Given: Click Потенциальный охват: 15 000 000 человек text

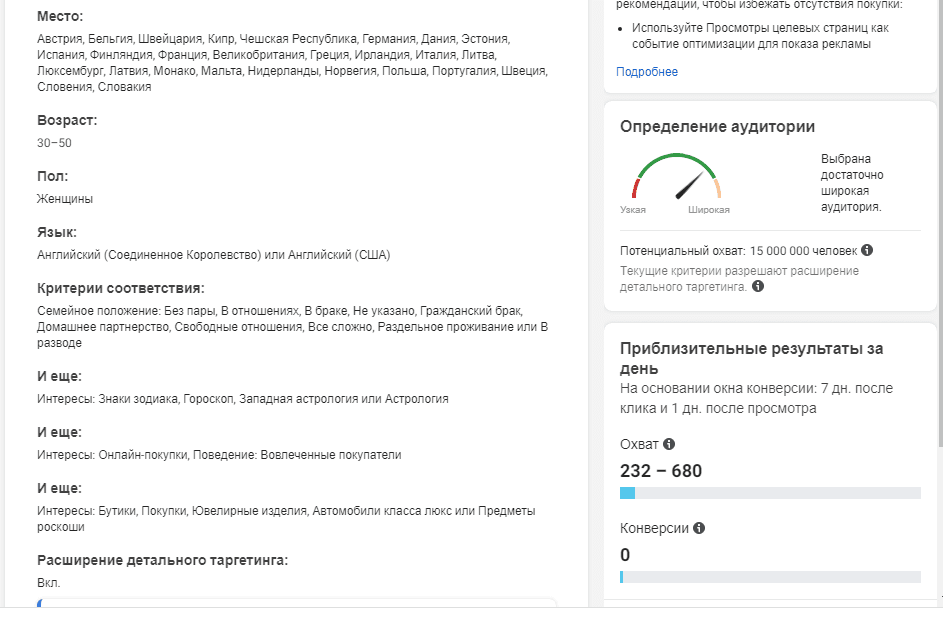Looking at the screenshot, I should pos(739,251).
